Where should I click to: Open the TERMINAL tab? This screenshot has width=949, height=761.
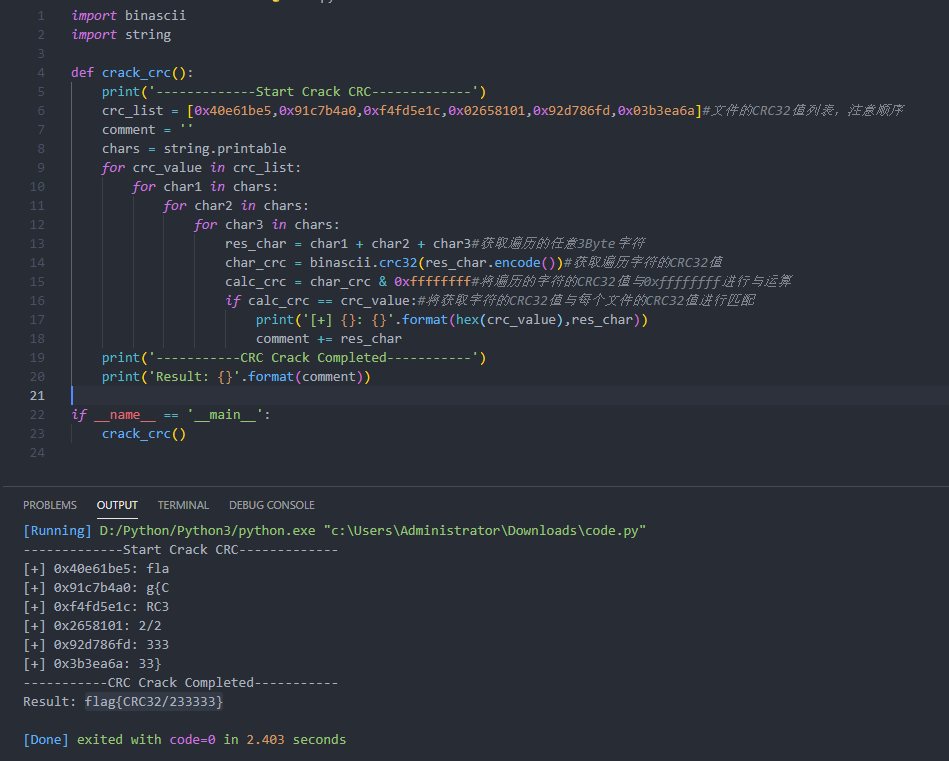183,505
